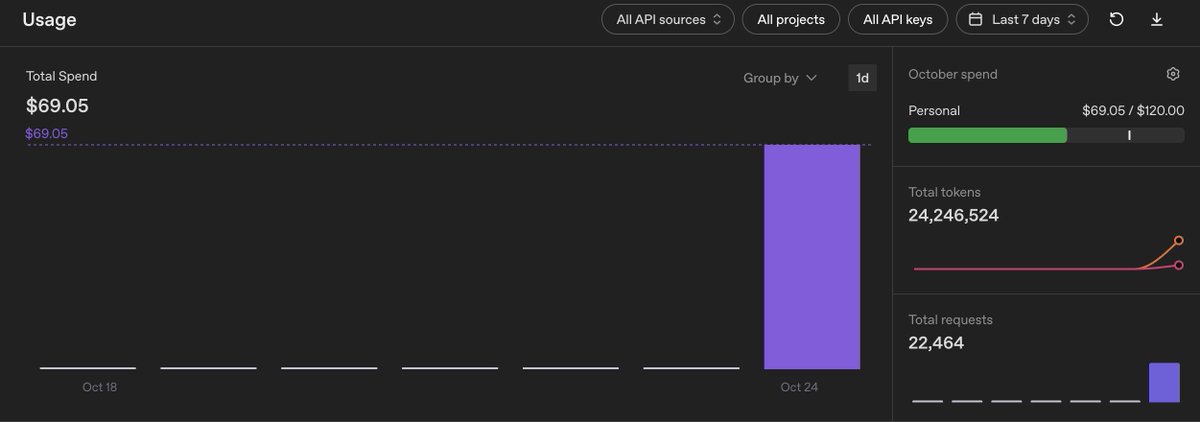Click the Personal budget progress bar
1200x422 pixels.
click(x=1046, y=135)
